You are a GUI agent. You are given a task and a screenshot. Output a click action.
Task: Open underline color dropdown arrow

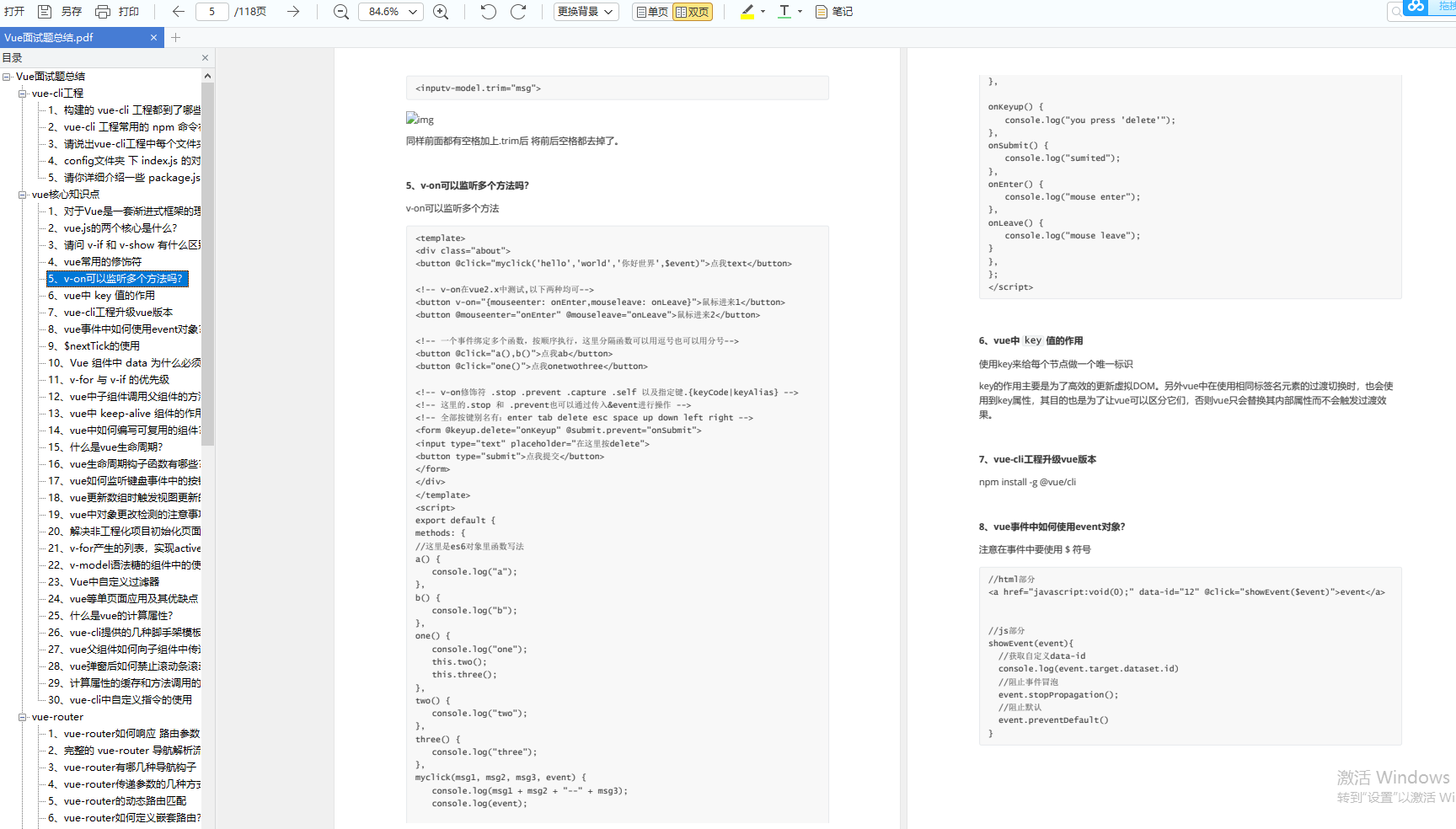pos(800,12)
